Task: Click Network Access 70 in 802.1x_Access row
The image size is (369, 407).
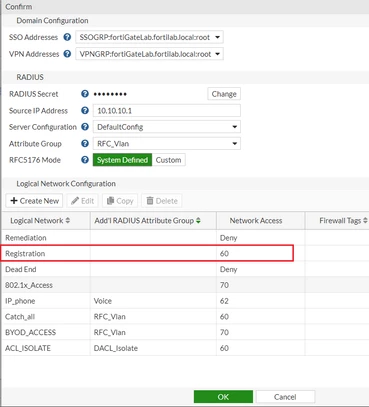Action: (x=224, y=285)
